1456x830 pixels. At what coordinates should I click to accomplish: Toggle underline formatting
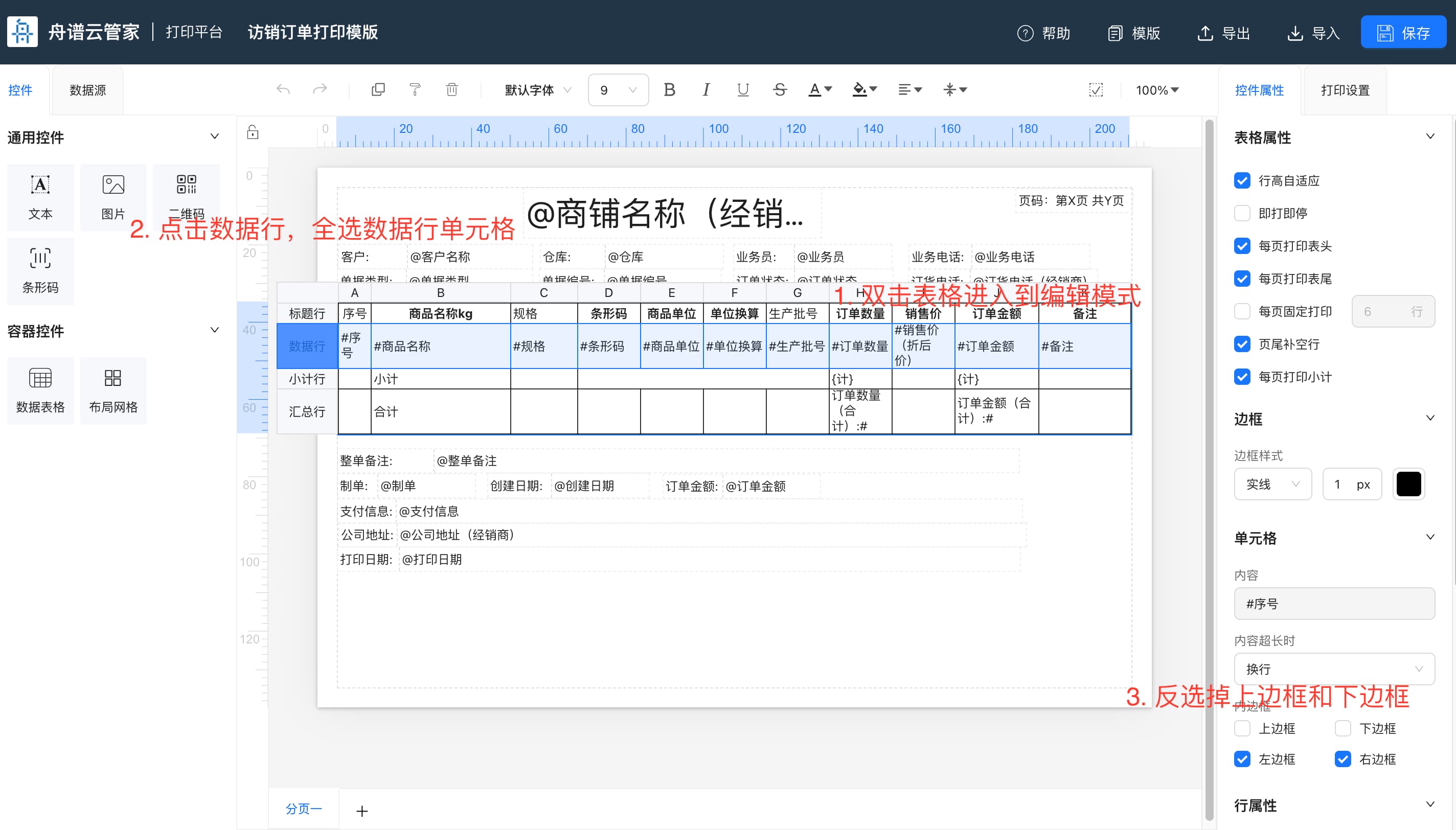coord(743,89)
